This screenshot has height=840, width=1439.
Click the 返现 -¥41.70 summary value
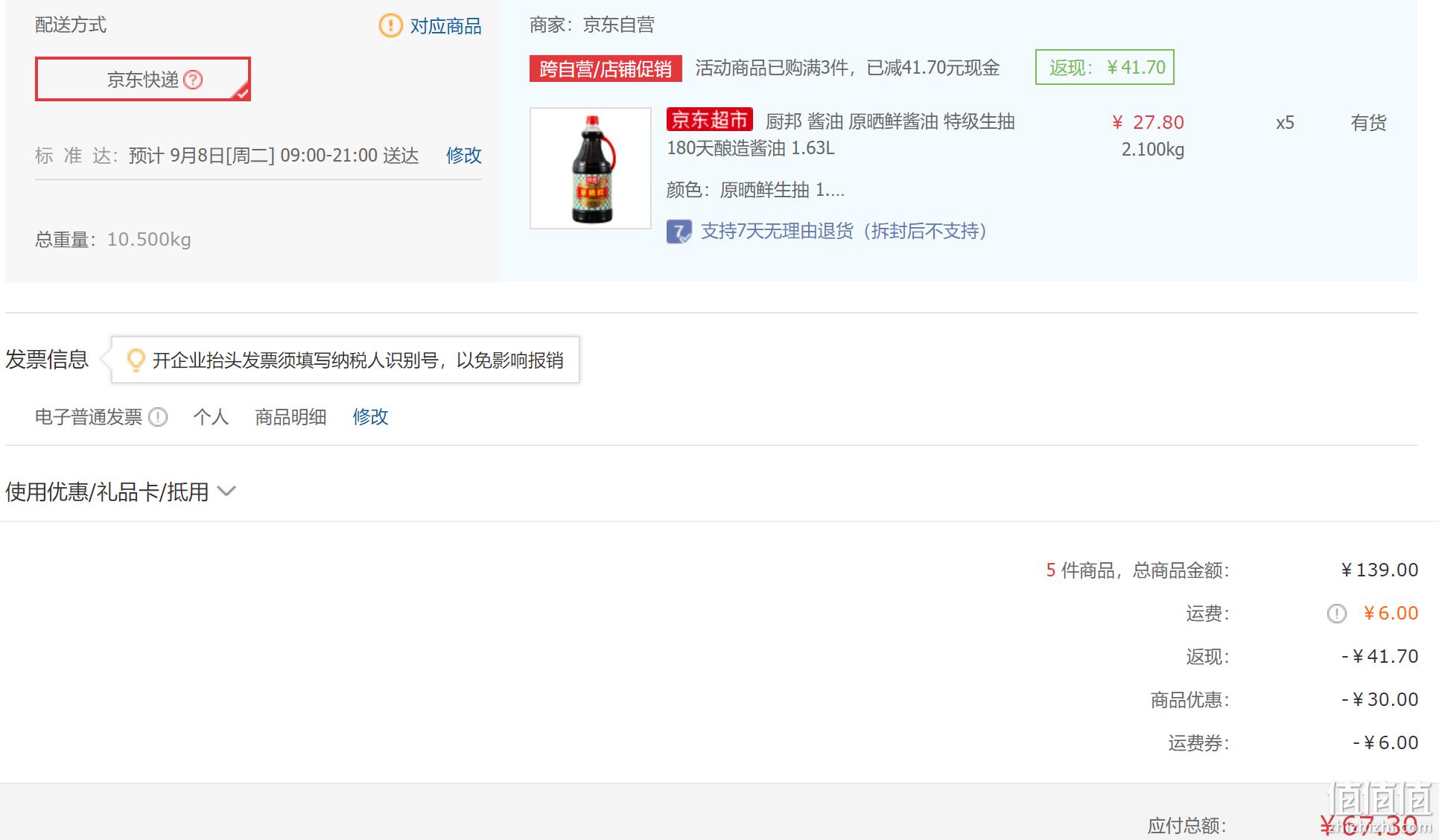point(1380,657)
